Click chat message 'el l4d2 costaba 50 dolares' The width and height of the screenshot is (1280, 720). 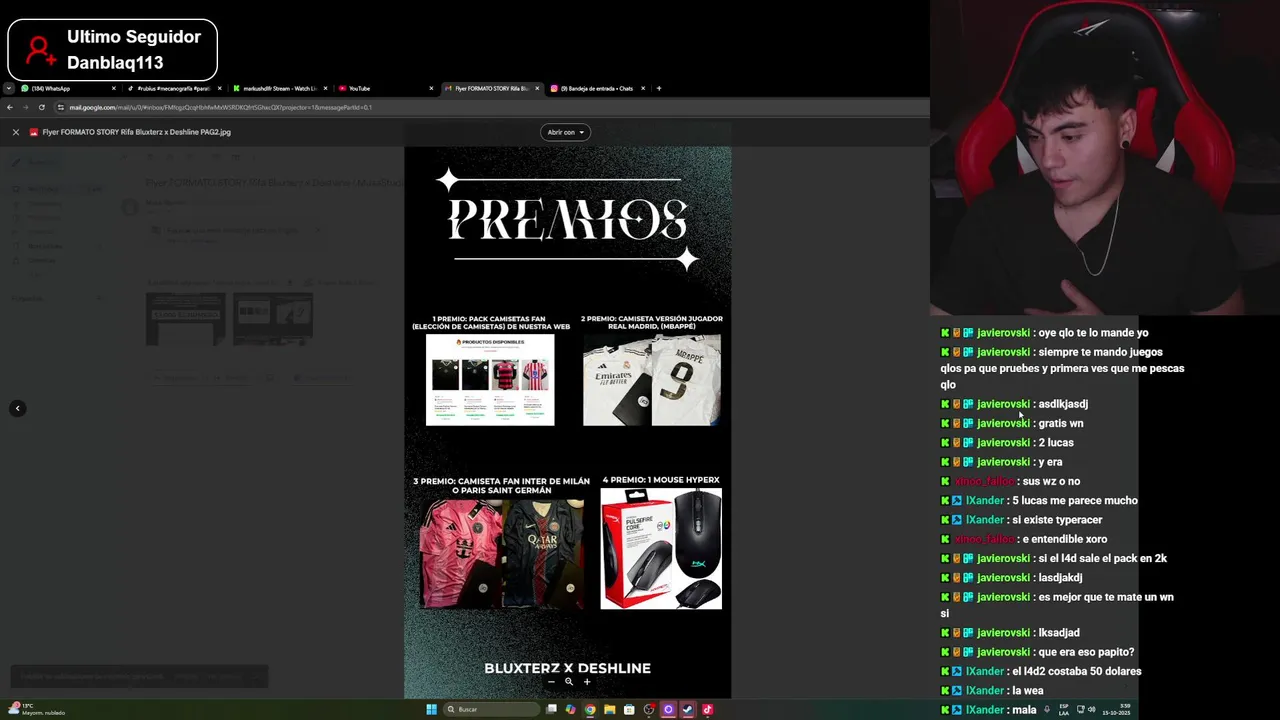(1076, 671)
